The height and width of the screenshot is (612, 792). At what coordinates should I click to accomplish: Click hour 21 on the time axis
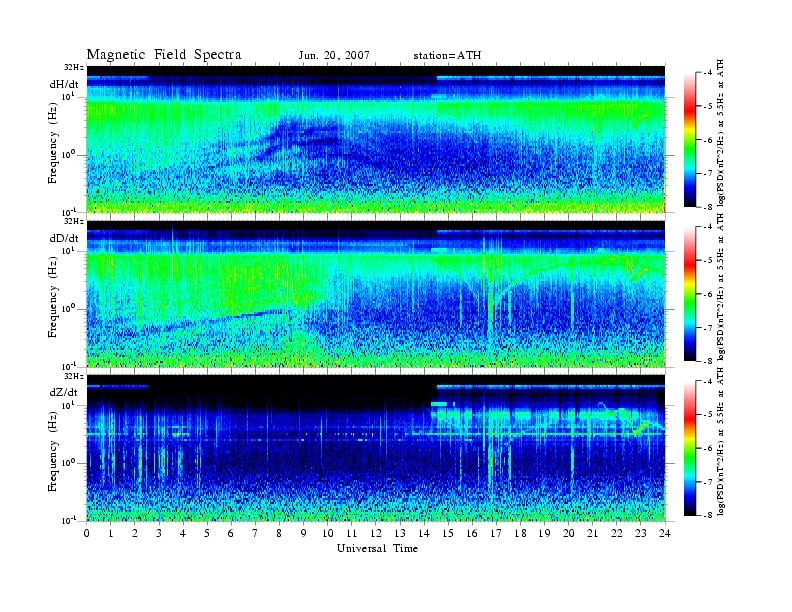pyautogui.click(x=593, y=533)
